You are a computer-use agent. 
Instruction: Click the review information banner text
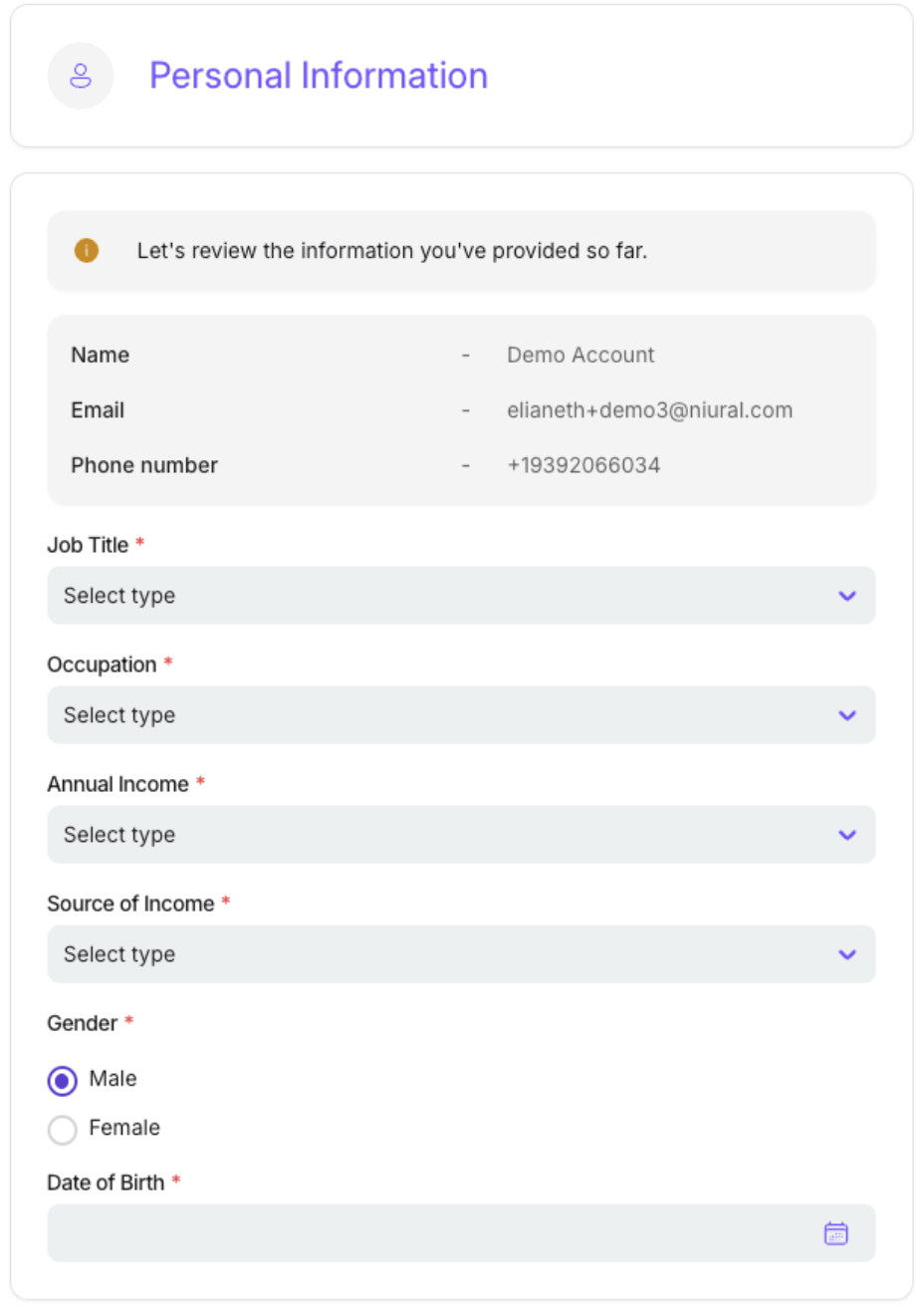[x=392, y=251]
